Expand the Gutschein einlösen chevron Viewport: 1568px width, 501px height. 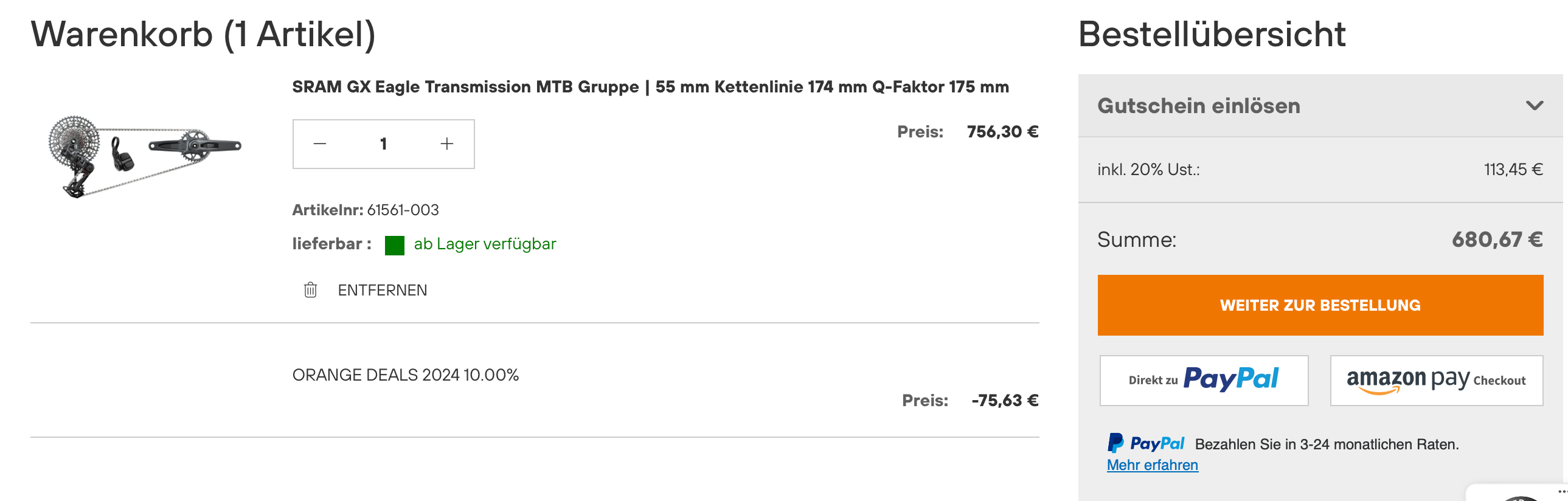tap(1535, 106)
